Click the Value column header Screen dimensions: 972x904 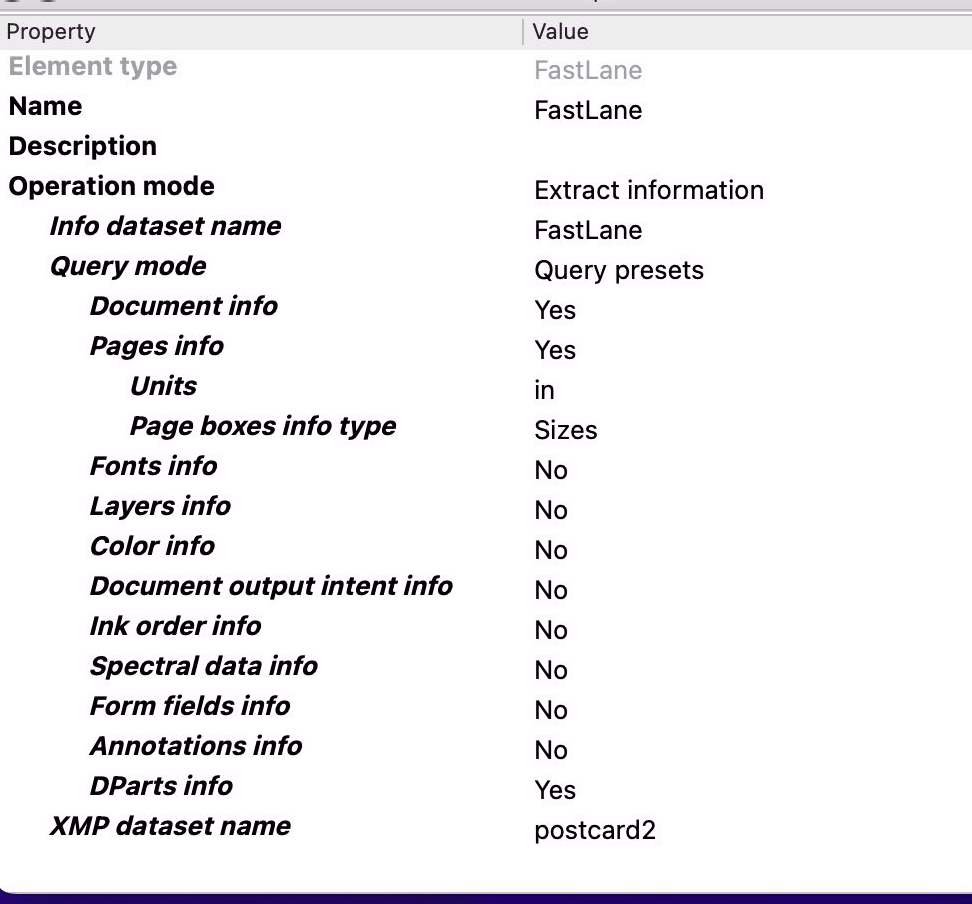pyautogui.click(x=559, y=31)
